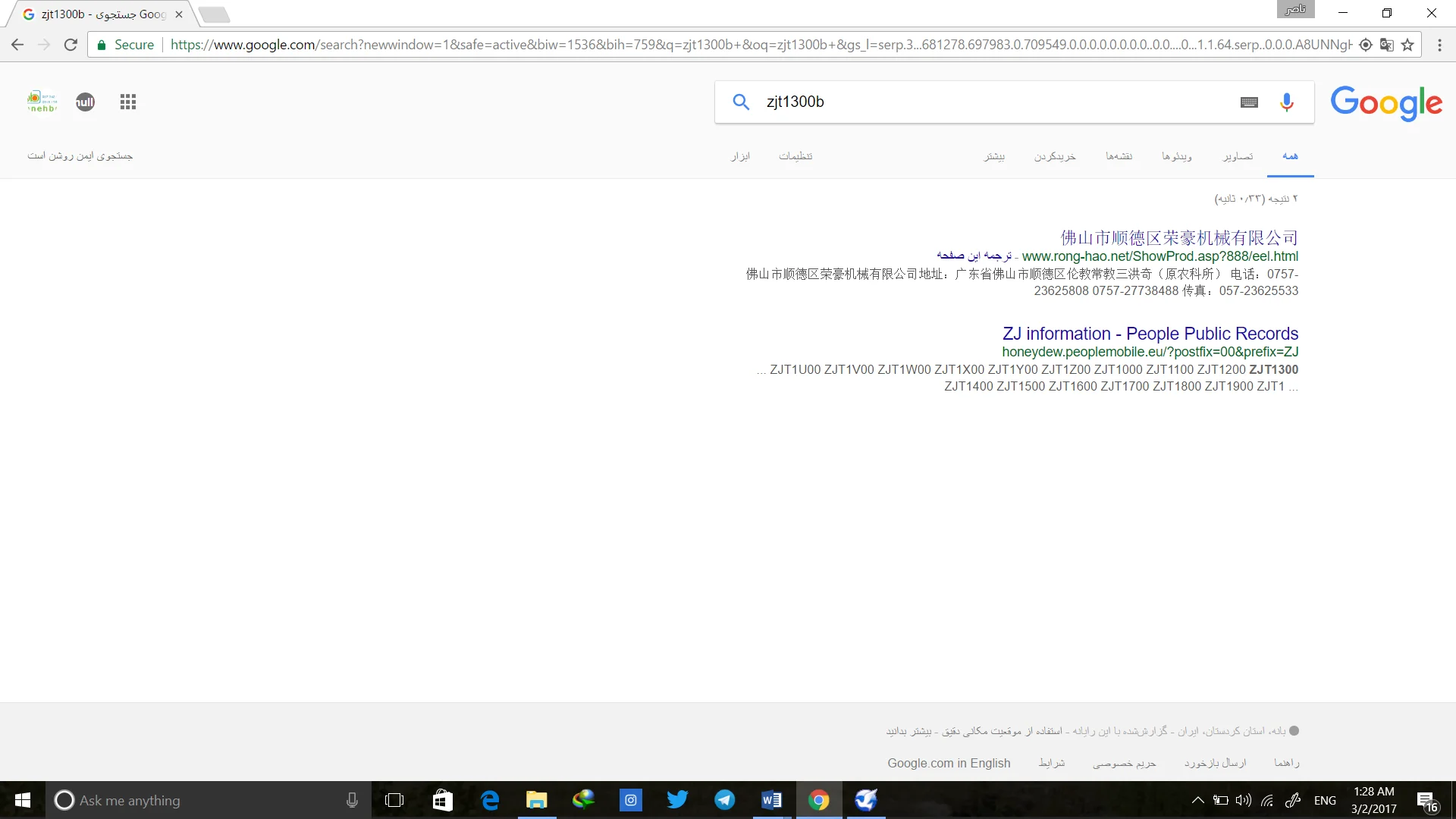The width and height of the screenshot is (1456, 819).
Task: Bookmark this page with the star icon
Action: [1407, 45]
